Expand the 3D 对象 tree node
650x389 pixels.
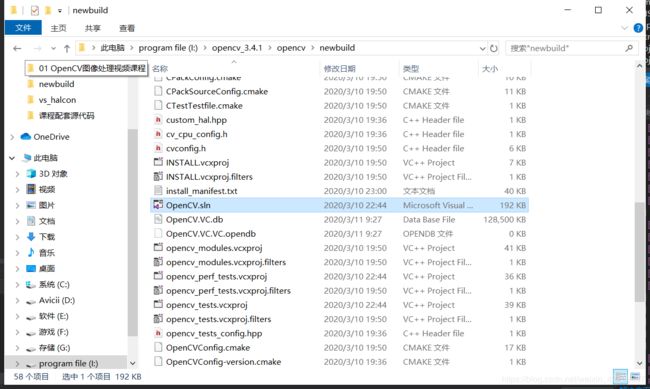[17, 174]
